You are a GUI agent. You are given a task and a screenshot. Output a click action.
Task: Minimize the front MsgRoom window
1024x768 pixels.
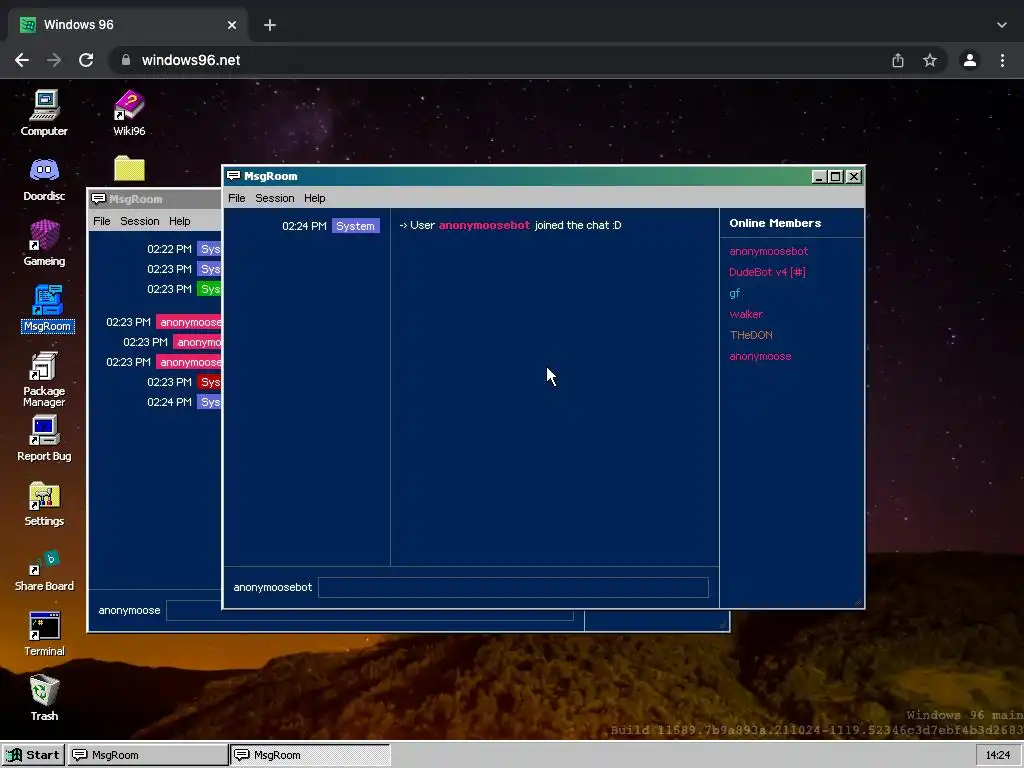818,176
